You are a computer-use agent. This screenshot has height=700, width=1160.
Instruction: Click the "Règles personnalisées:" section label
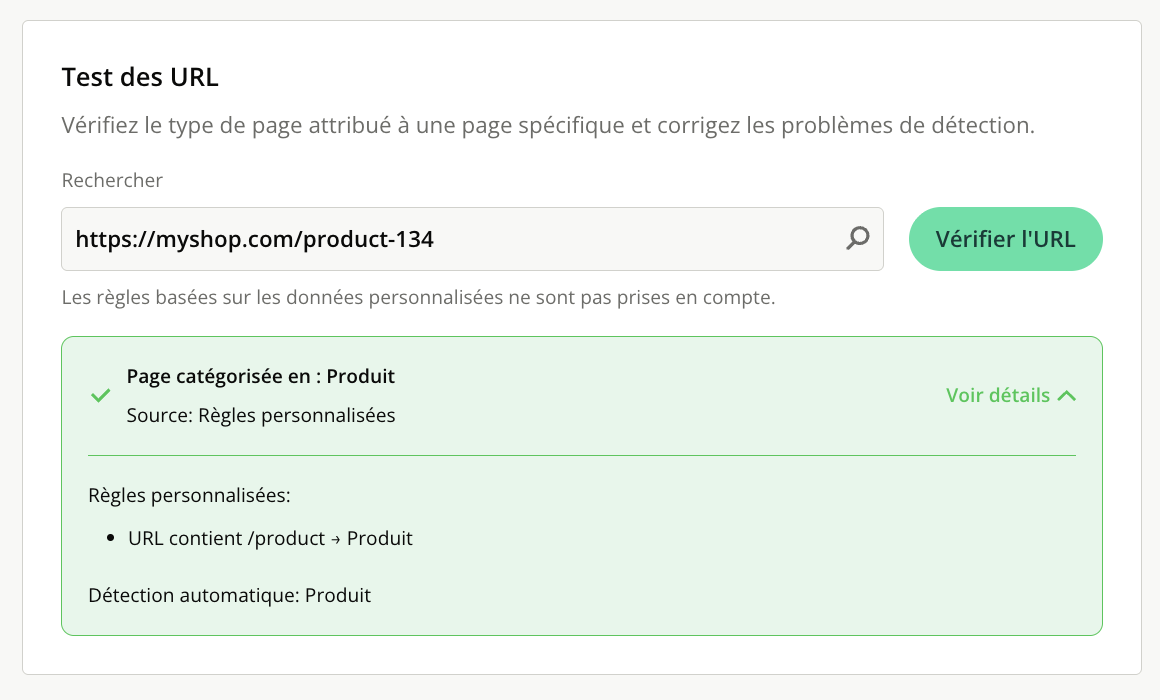tap(189, 495)
